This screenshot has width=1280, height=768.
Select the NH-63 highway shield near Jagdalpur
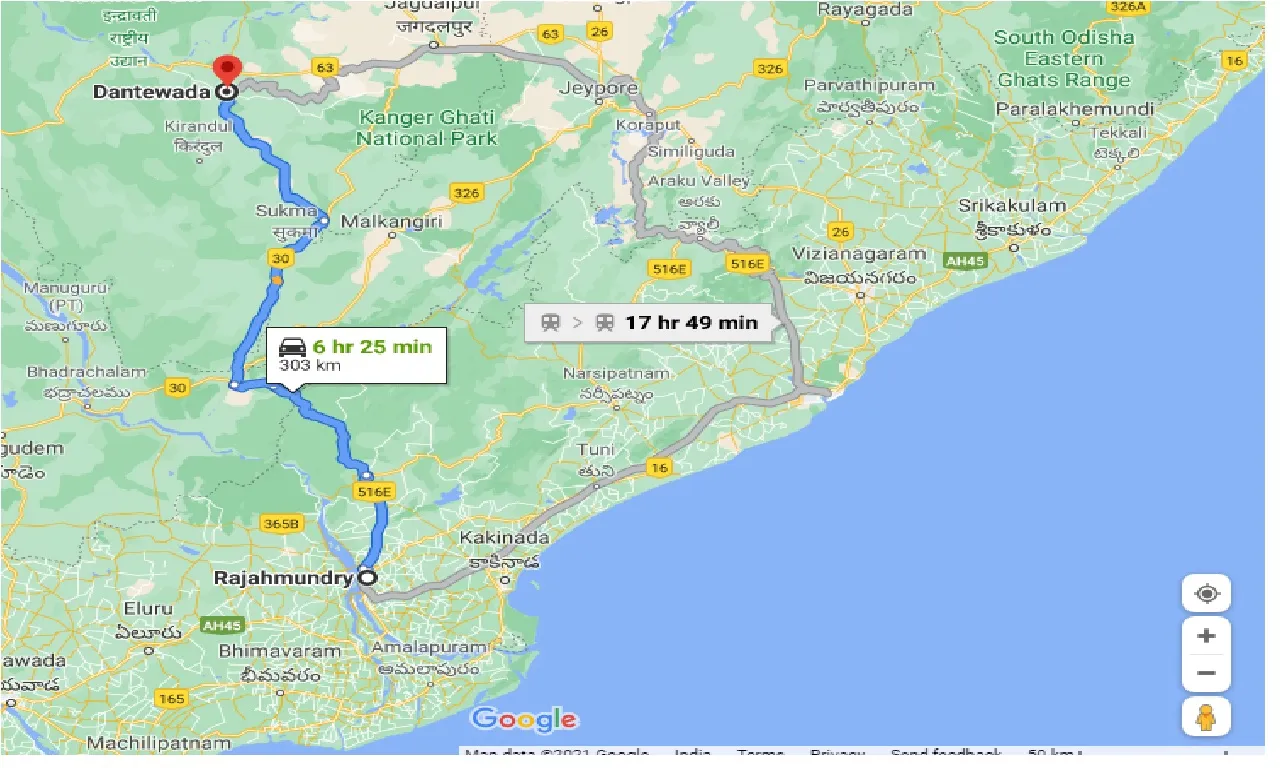click(548, 32)
